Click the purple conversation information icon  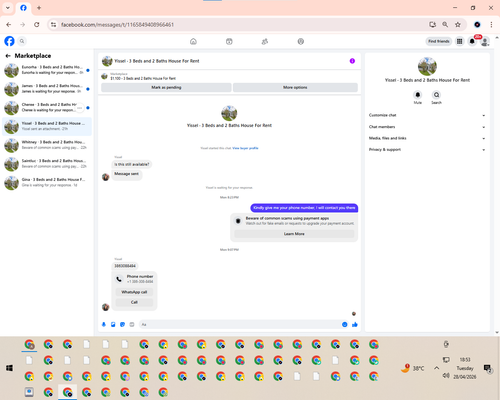pos(352,61)
